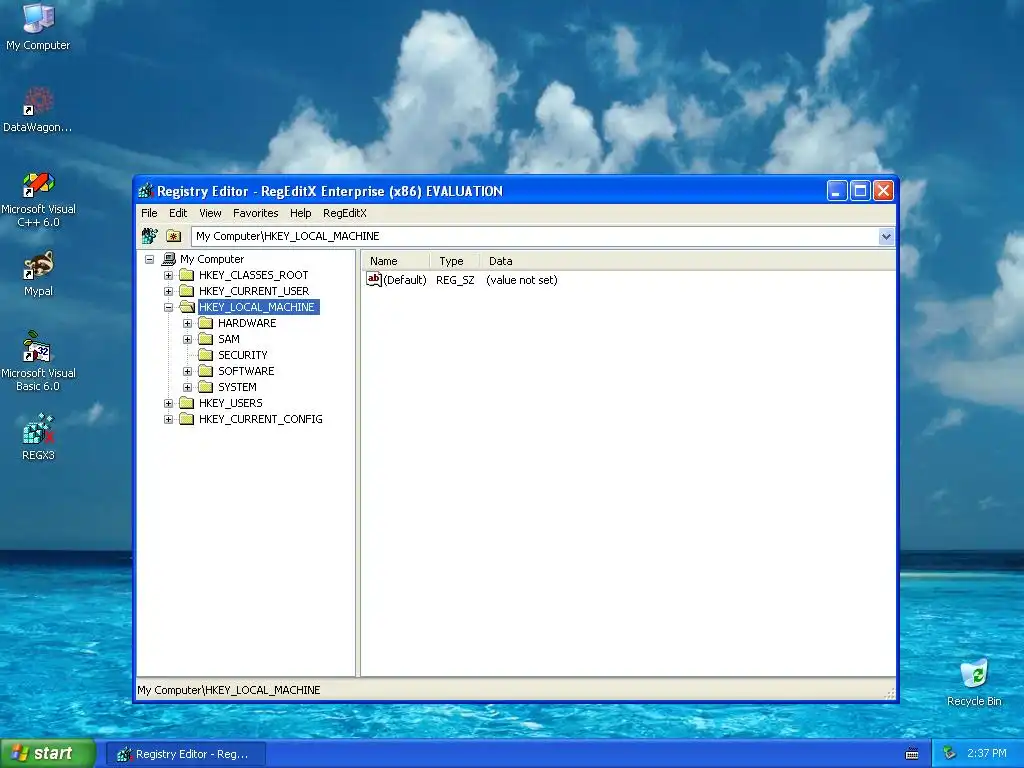The image size is (1024, 768).
Task: Select the REGX3 desktop icon
Action: (x=38, y=436)
